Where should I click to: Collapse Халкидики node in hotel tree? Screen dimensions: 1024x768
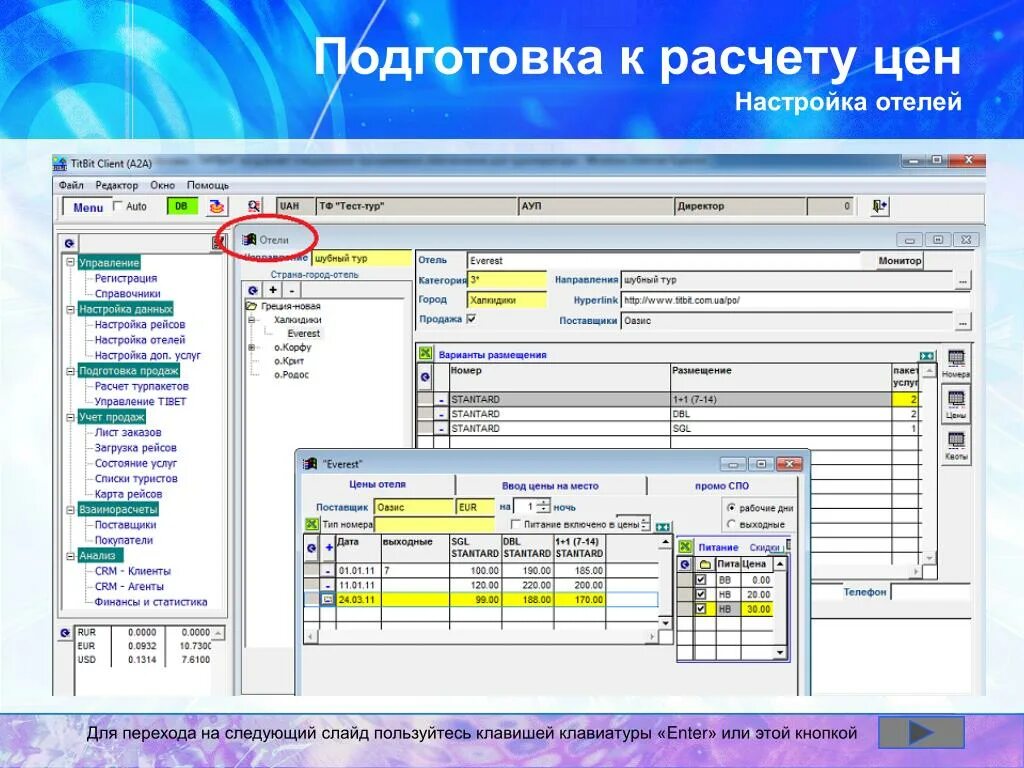251,320
